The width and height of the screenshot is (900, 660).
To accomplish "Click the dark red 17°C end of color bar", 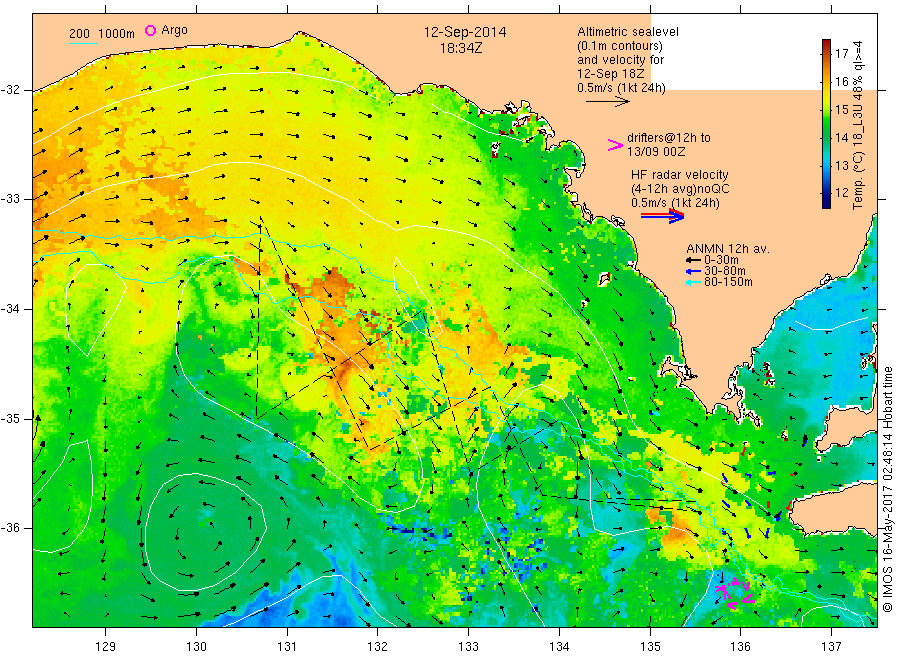I will (x=827, y=44).
